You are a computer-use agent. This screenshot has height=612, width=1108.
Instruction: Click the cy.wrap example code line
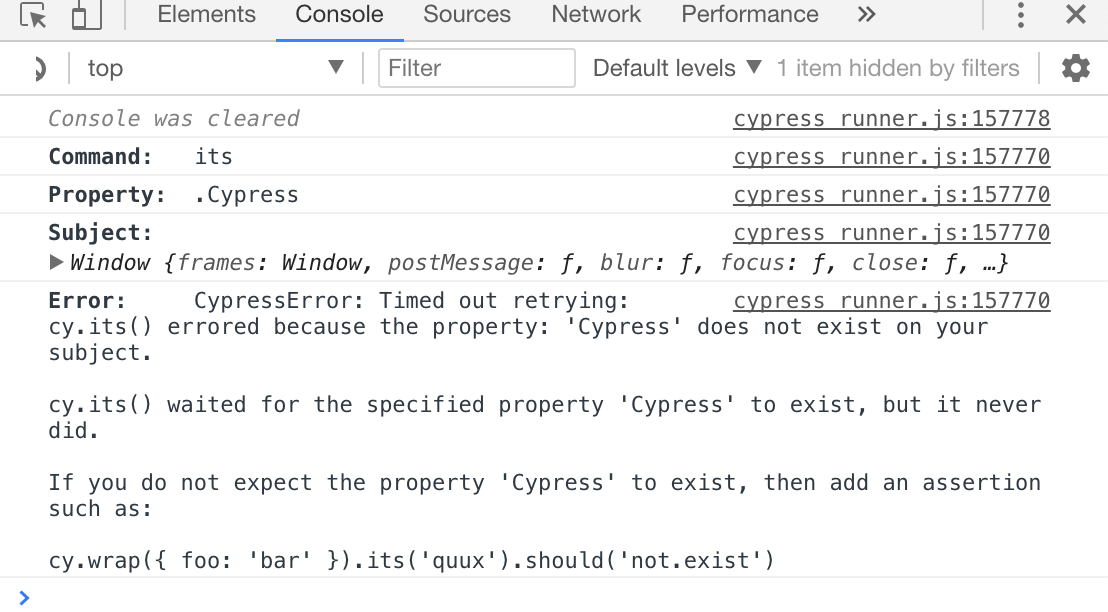click(412, 560)
